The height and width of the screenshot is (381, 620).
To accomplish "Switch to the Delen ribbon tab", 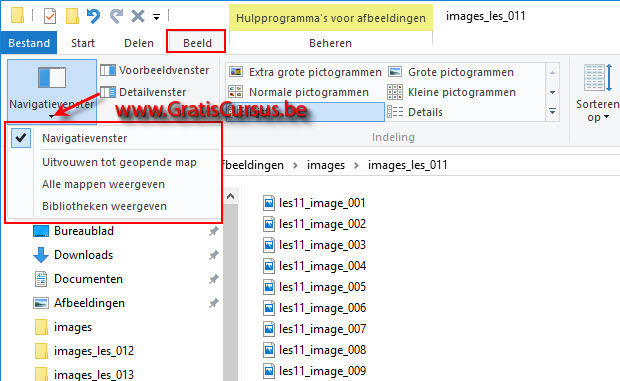I will click(139, 43).
